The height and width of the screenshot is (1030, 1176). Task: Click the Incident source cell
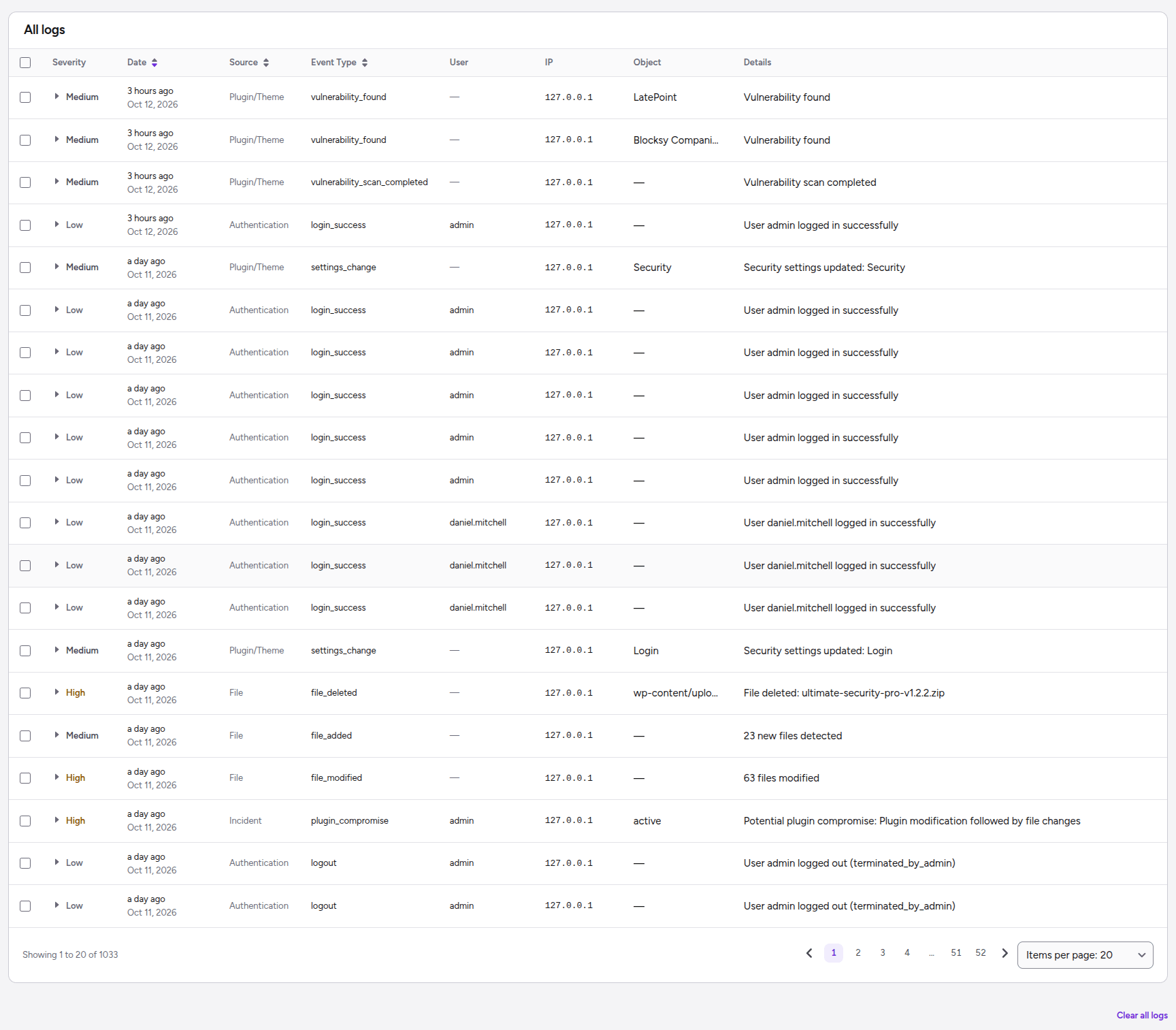click(x=245, y=821)
